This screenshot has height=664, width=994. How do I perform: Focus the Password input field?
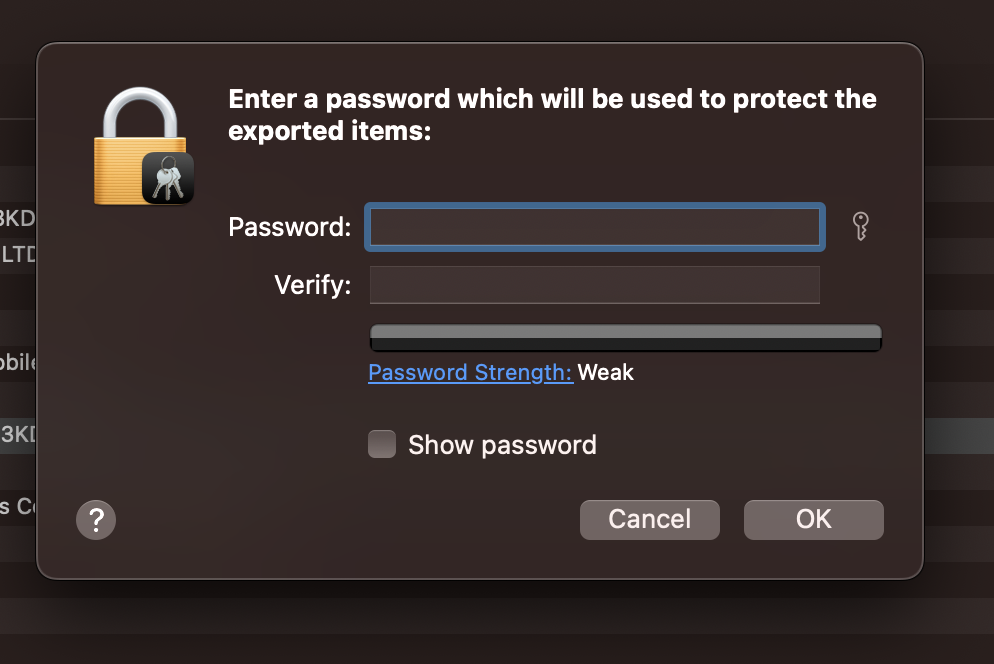pyautogui.click(x=595, y=227)
